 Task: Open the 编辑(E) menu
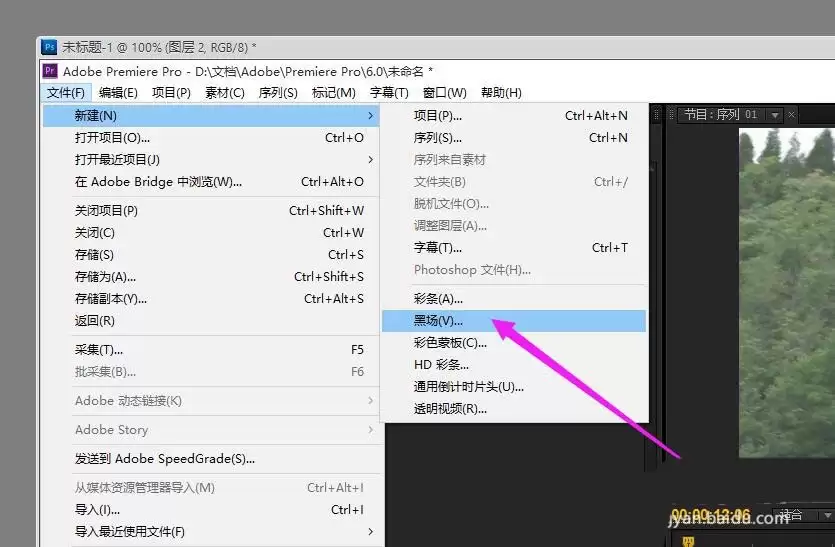click(118, 93)
